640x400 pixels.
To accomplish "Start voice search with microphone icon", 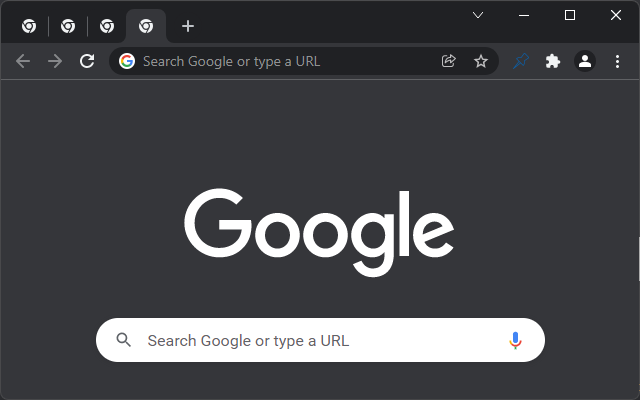I will 515,340.
